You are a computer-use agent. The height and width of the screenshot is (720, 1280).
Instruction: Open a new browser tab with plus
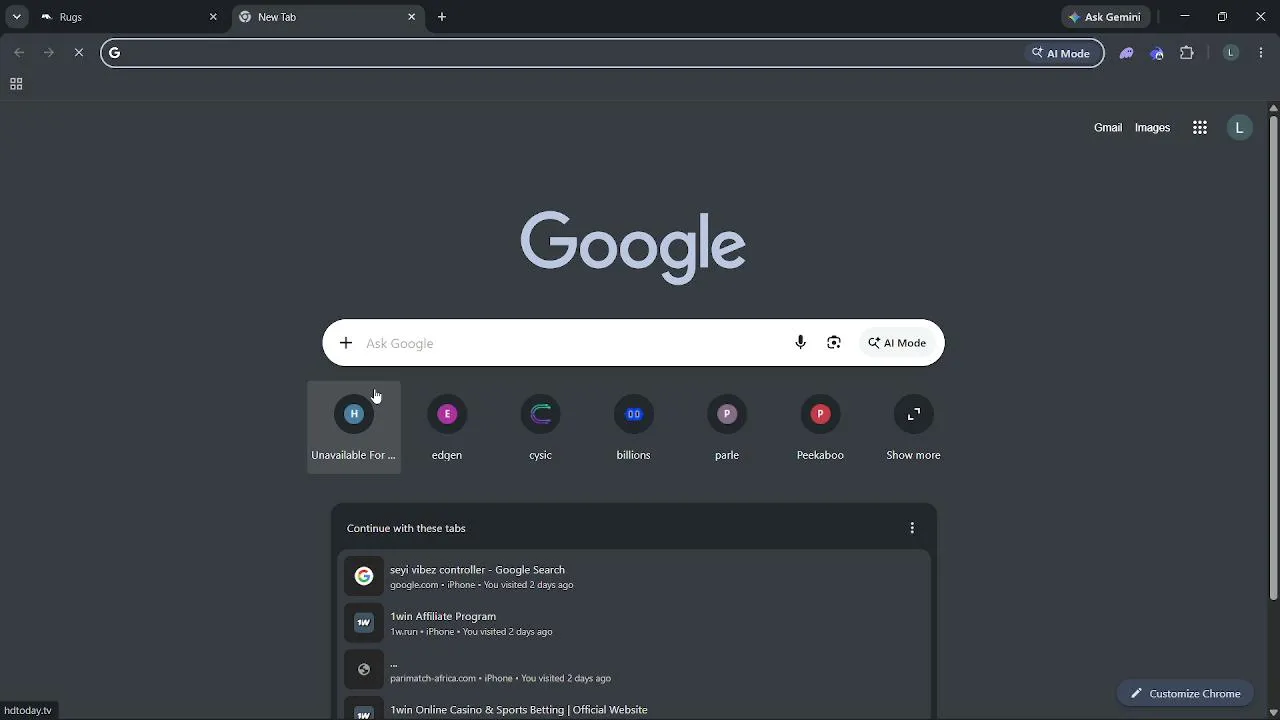click(442, 17)
